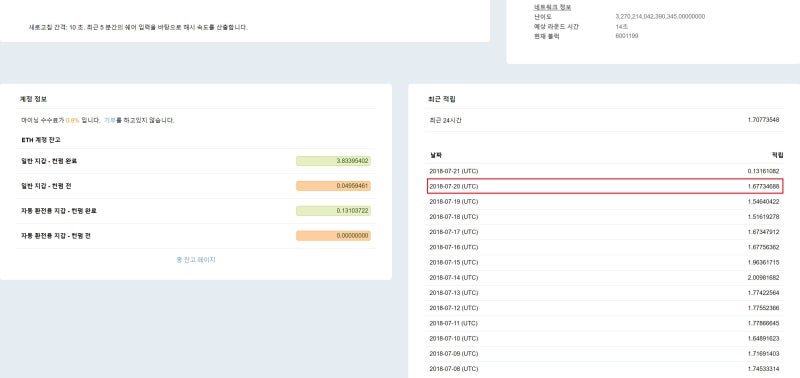This screenshot has height=378, width=800.
Task: Select the 2018-07-19 (UTC) row date
Action: point(454,202)
